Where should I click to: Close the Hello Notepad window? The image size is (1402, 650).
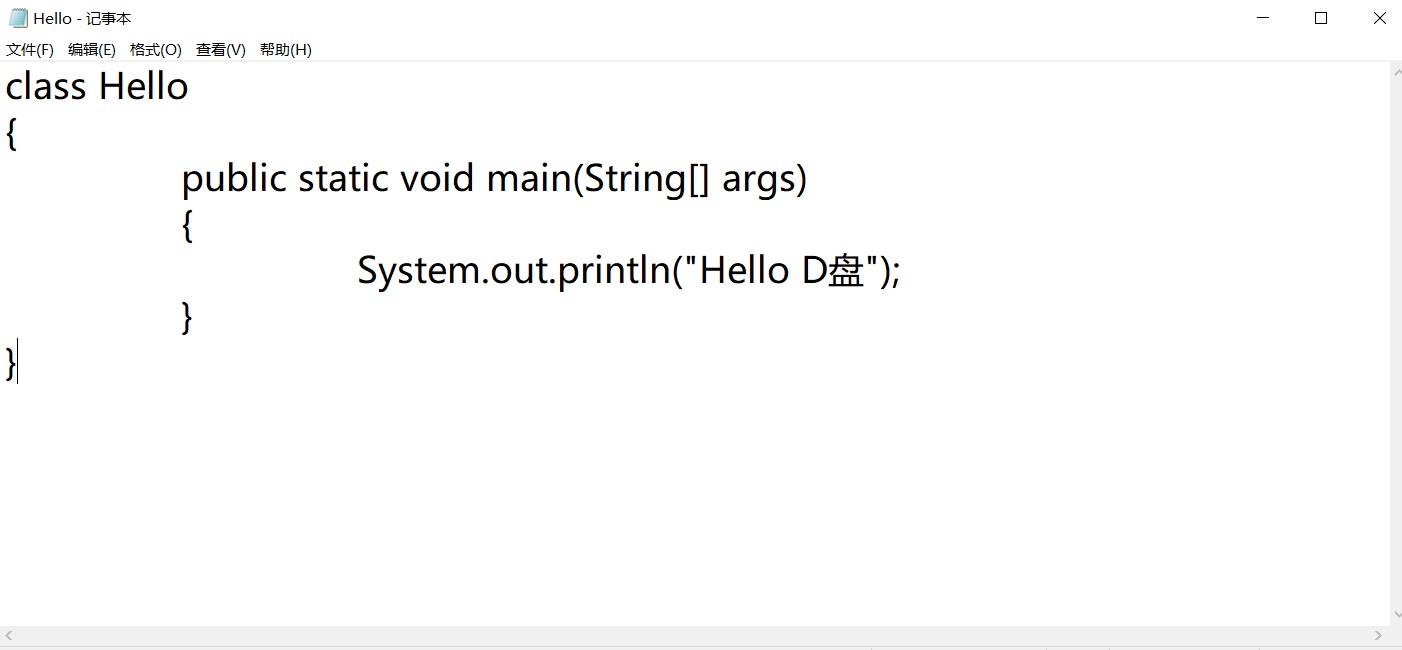coord(1379,18)
